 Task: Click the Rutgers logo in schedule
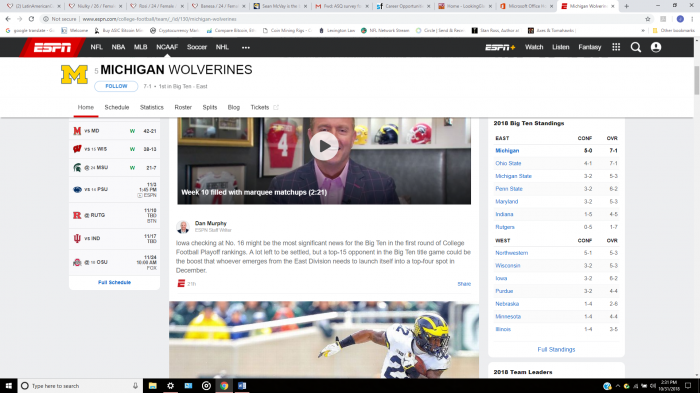coord(77,215)
